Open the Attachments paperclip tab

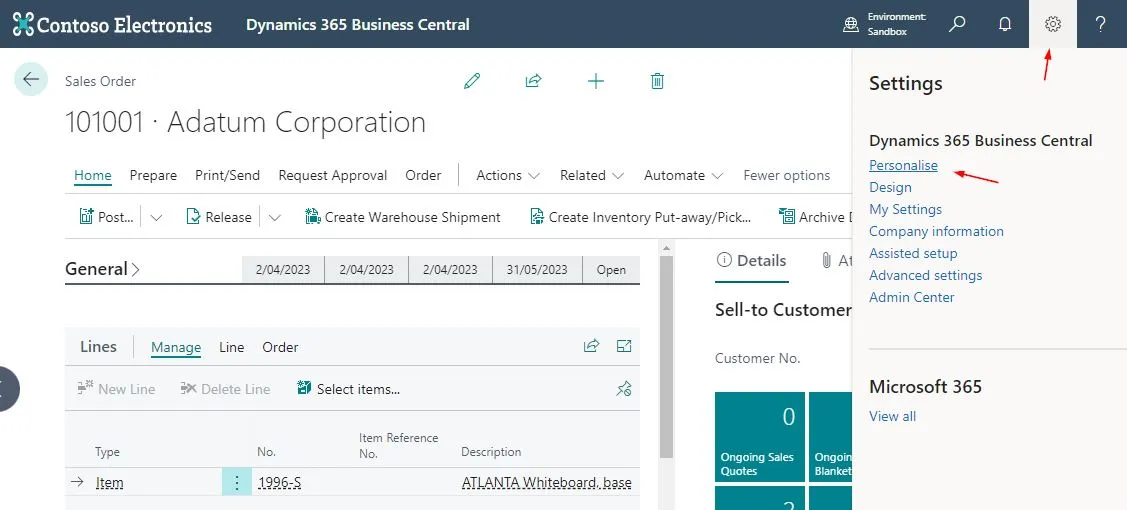point(835,261)
